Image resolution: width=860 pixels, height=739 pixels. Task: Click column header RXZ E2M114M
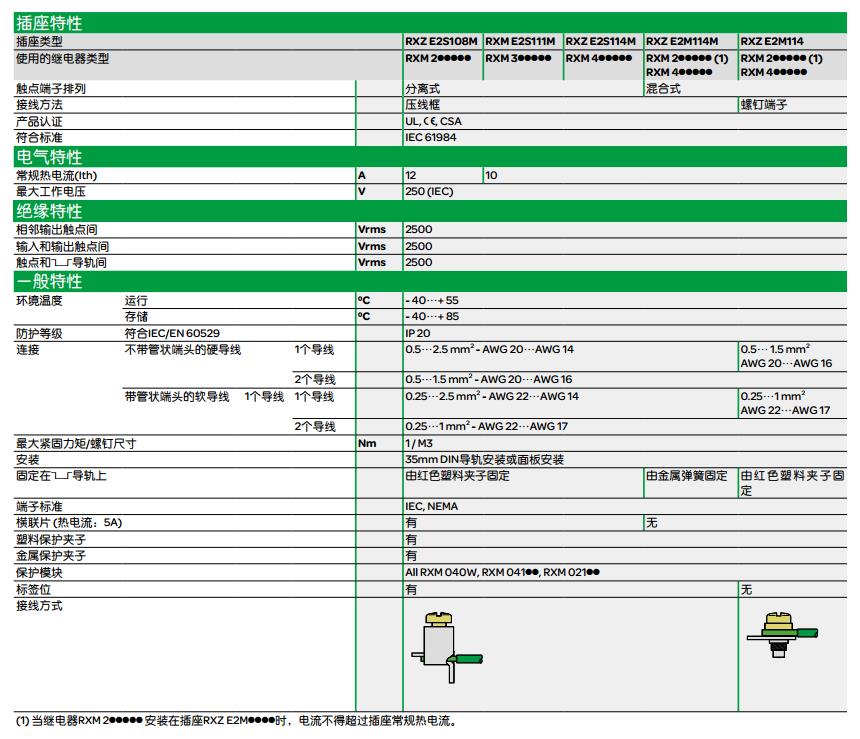pyautogui.click(x=682, y=41)
